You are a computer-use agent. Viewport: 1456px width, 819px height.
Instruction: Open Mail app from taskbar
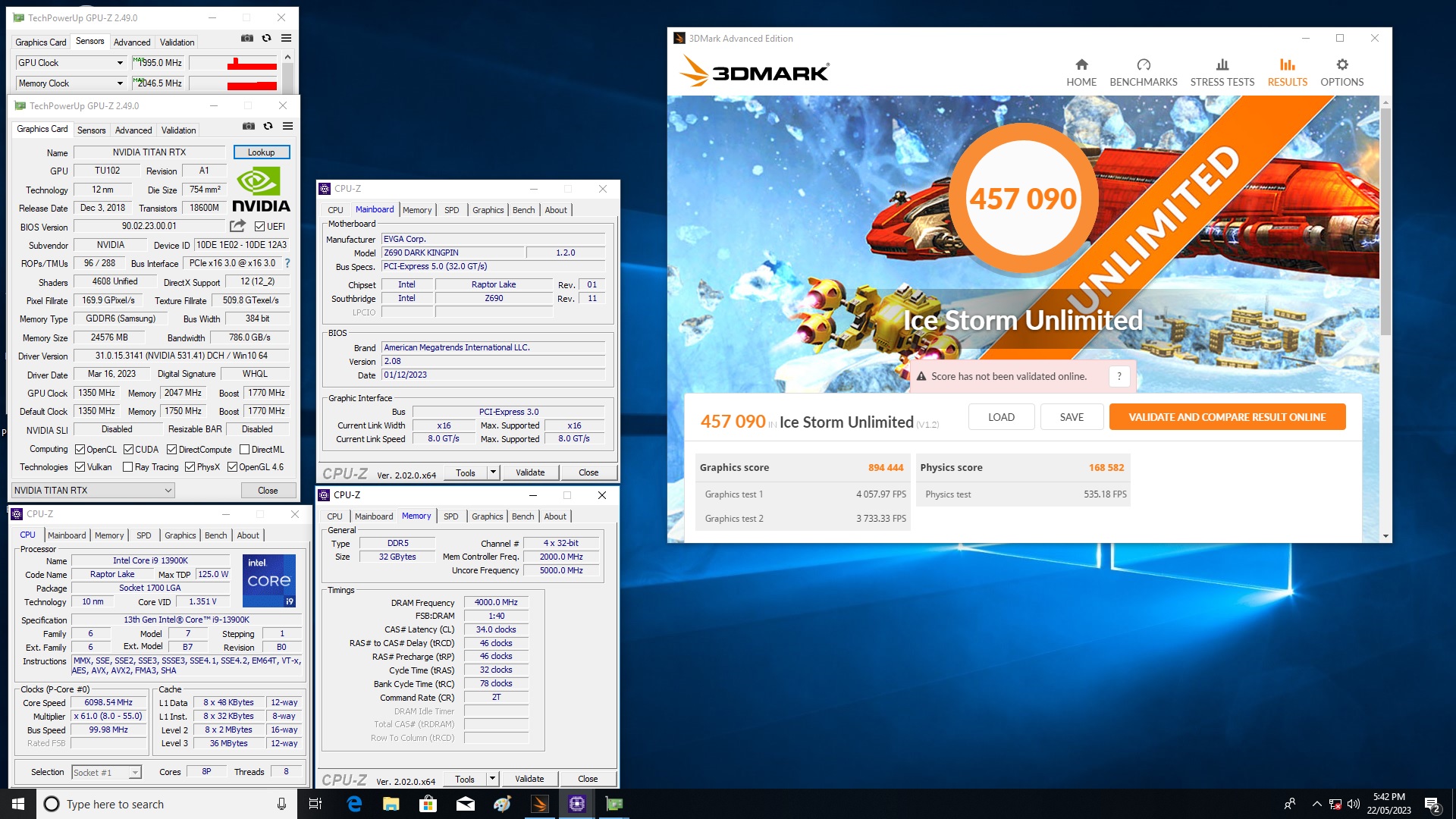[465, 804]
